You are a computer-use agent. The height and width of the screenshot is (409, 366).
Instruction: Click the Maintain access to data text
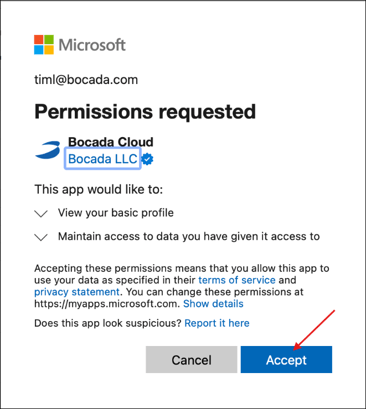(189, 236)
